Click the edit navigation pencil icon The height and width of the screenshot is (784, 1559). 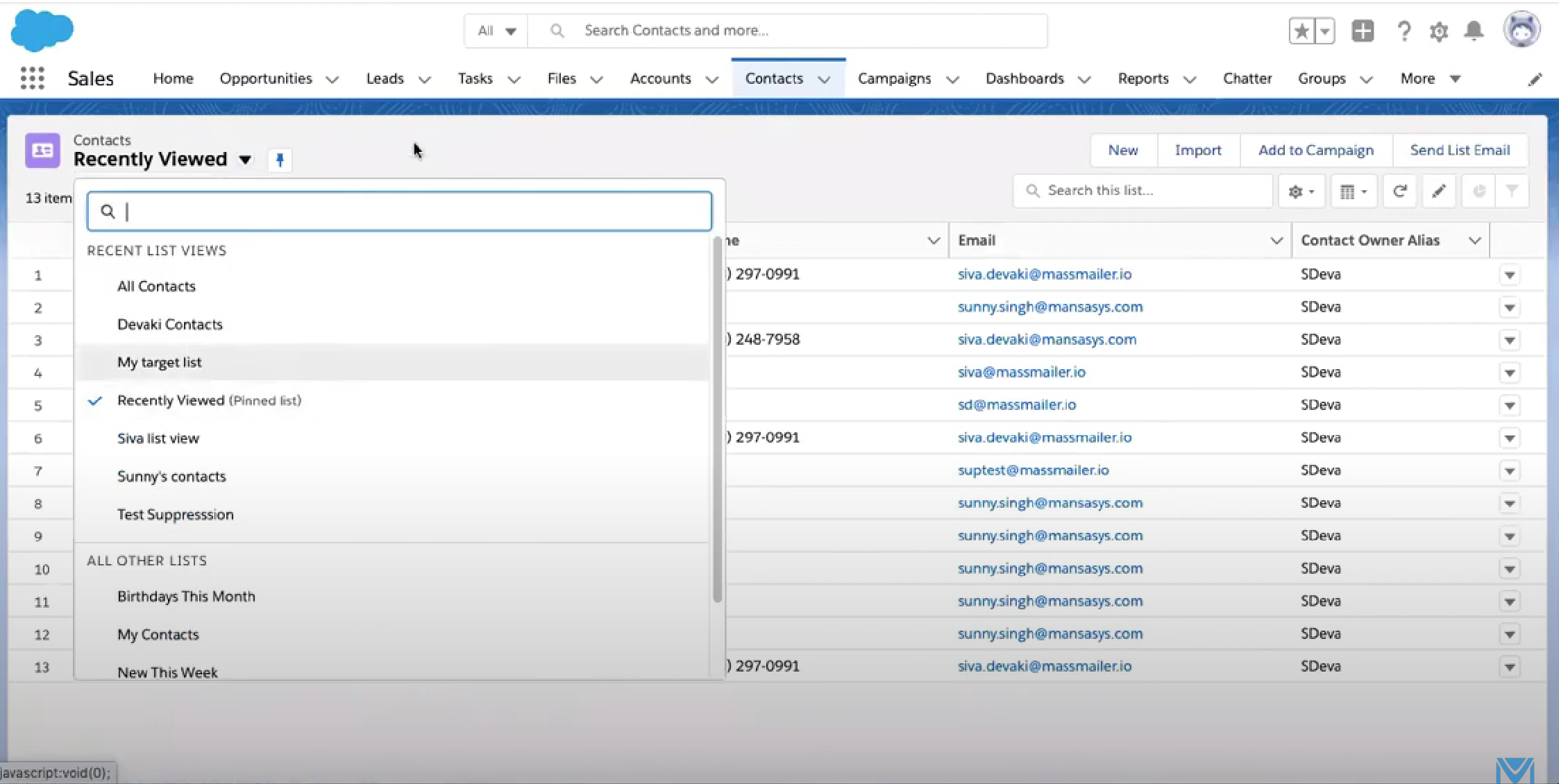point(1535,79)
